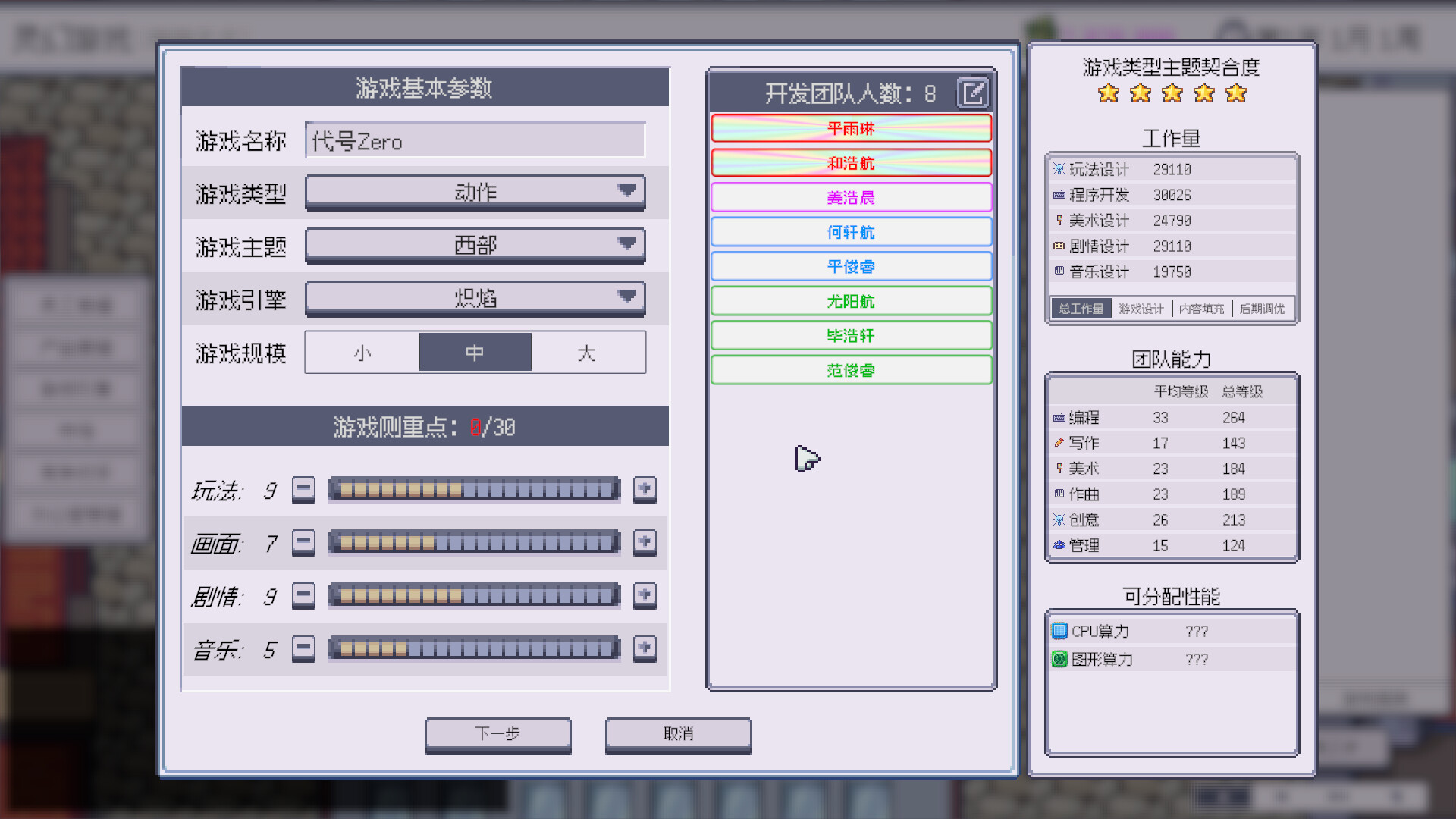The image size is (1456, 819).
Task: Click the 管理 icon in 团队能力 panel
Action: point(1059,545)
